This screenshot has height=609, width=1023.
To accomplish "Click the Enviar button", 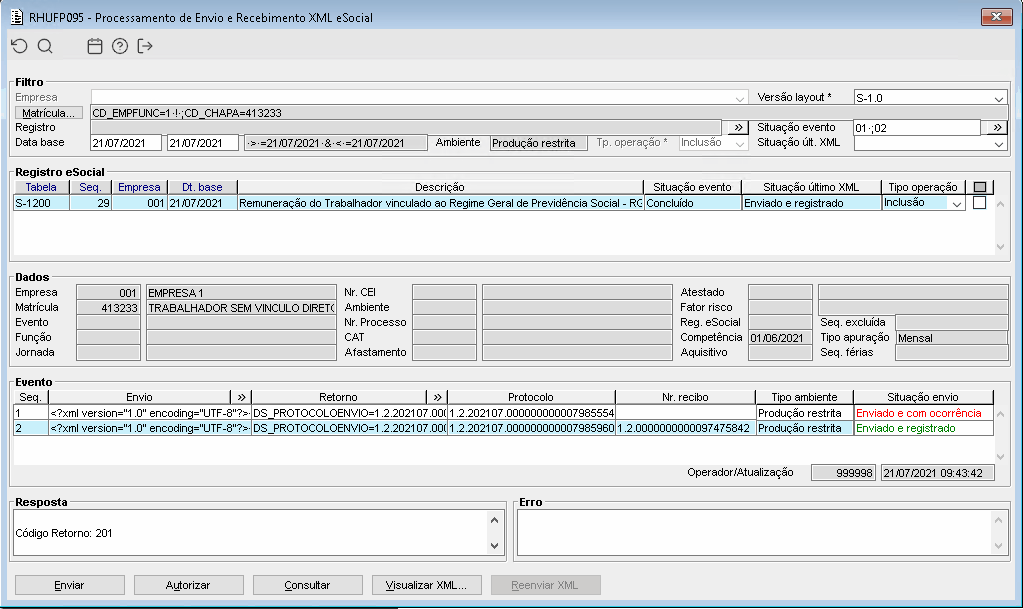I will (x=70, y=585).
